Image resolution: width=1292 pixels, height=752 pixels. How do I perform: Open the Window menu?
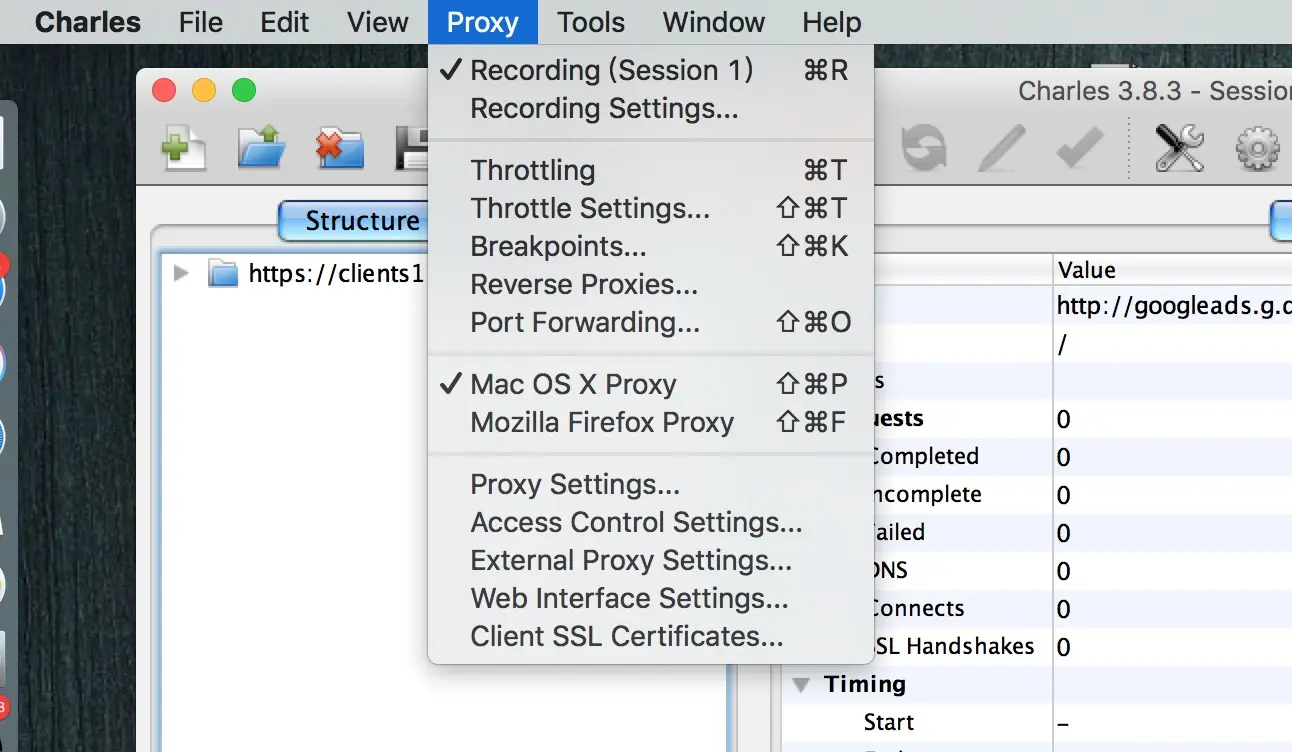(714, 22)
